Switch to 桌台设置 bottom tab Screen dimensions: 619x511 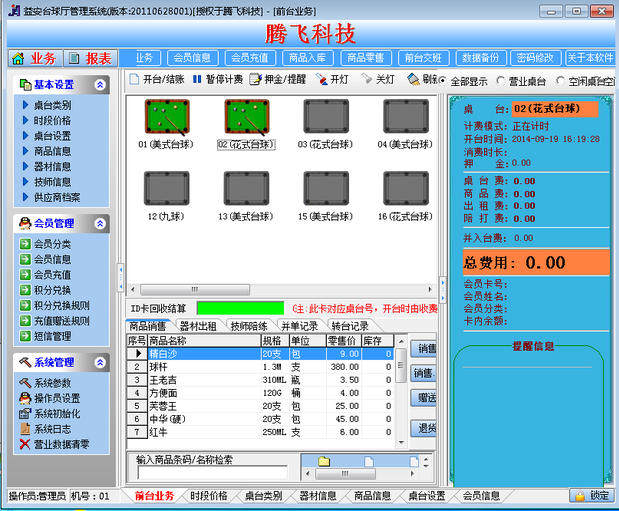[427, 496]
